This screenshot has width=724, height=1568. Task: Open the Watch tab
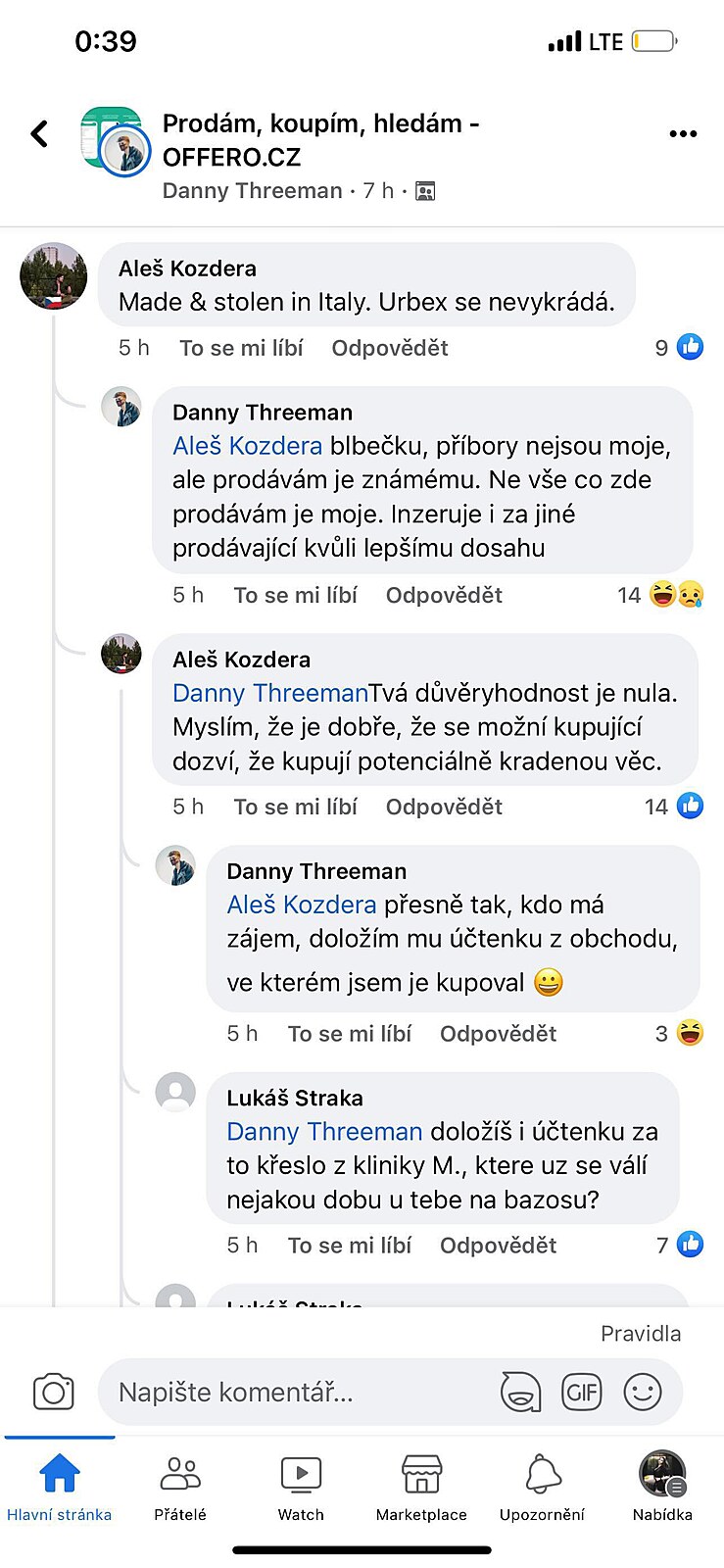point(301,1487)
